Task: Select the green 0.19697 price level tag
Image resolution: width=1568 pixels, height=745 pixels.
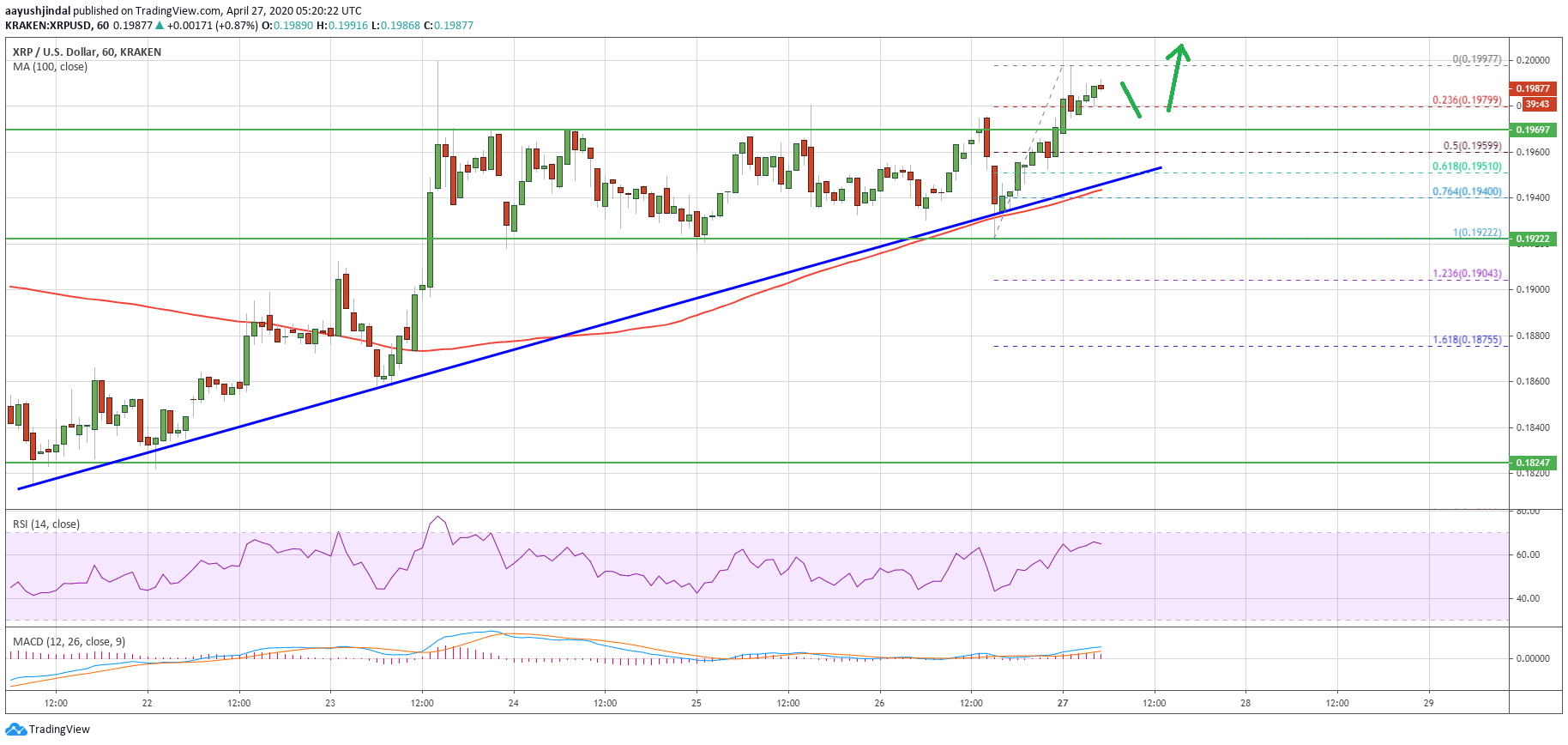Action: click(1533, 130)
